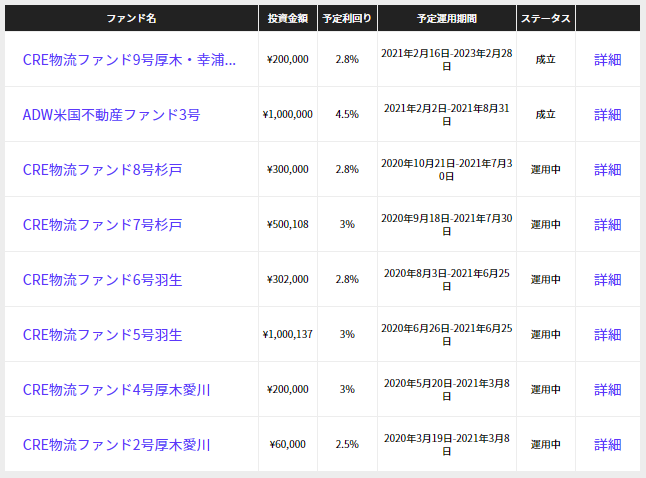Click the 予定利回り column header
646x478 pixels.
point(347,18)
